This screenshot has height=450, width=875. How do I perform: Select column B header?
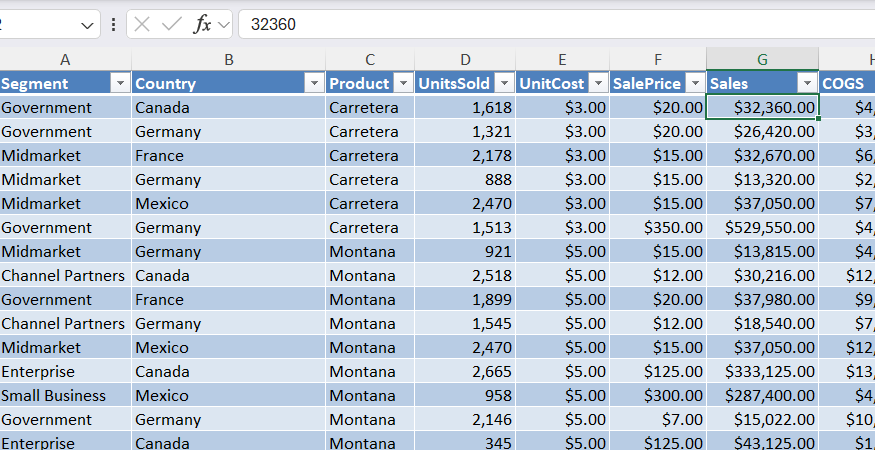pyautogui.click(x=229, y=60)
